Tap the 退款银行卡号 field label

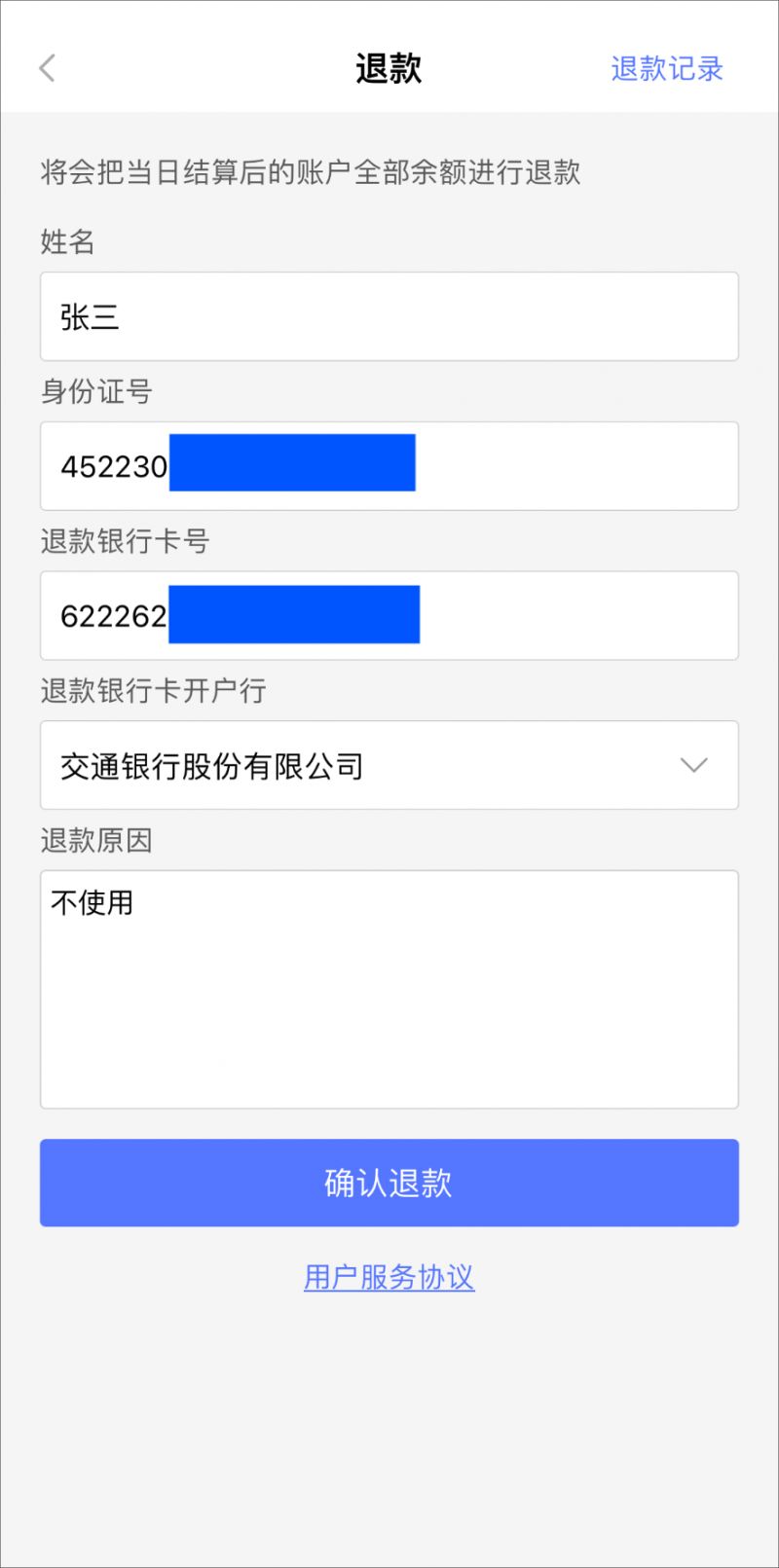coord(125,541)
